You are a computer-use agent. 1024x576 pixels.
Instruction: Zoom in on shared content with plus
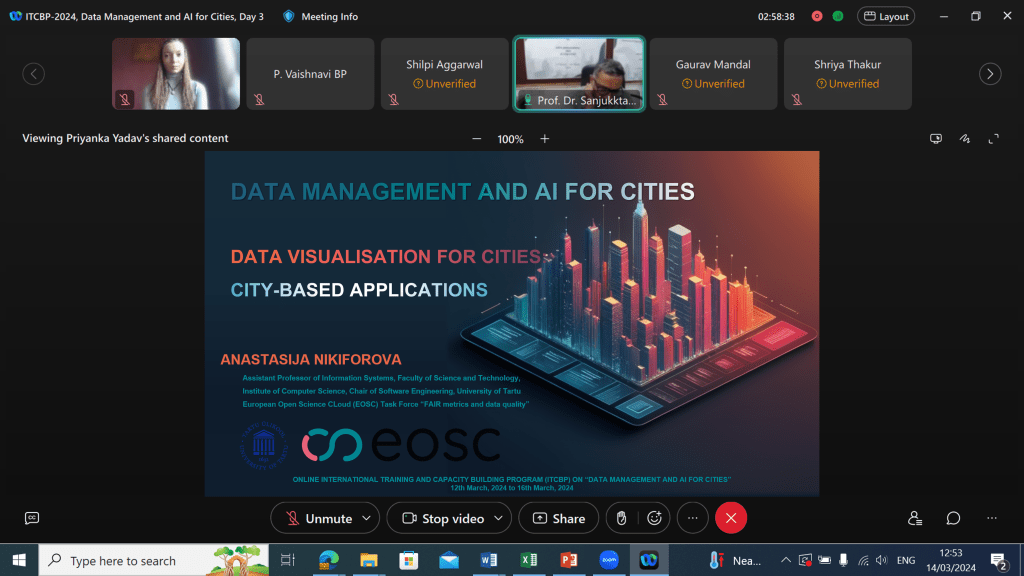point(545,139)
